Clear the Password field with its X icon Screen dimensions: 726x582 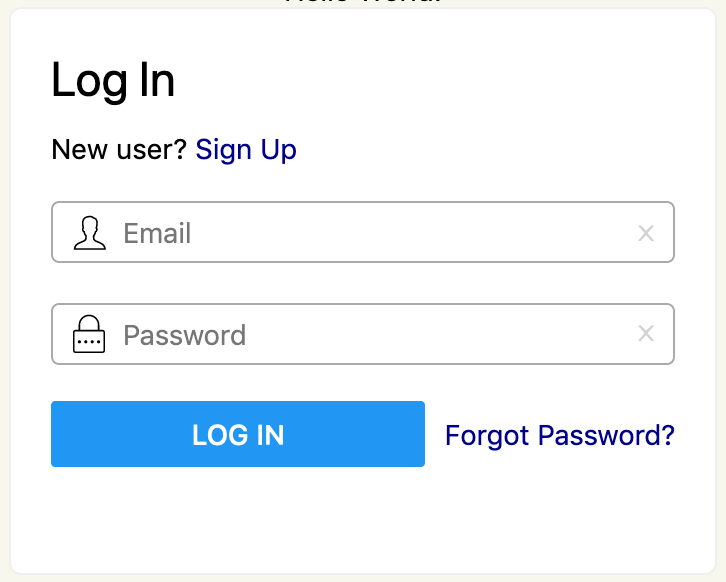646,333
